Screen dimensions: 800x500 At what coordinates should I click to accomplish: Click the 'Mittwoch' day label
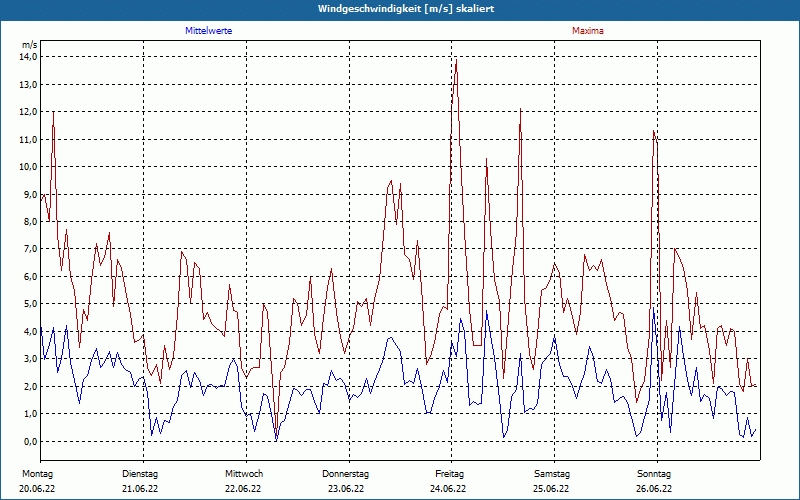244,474
